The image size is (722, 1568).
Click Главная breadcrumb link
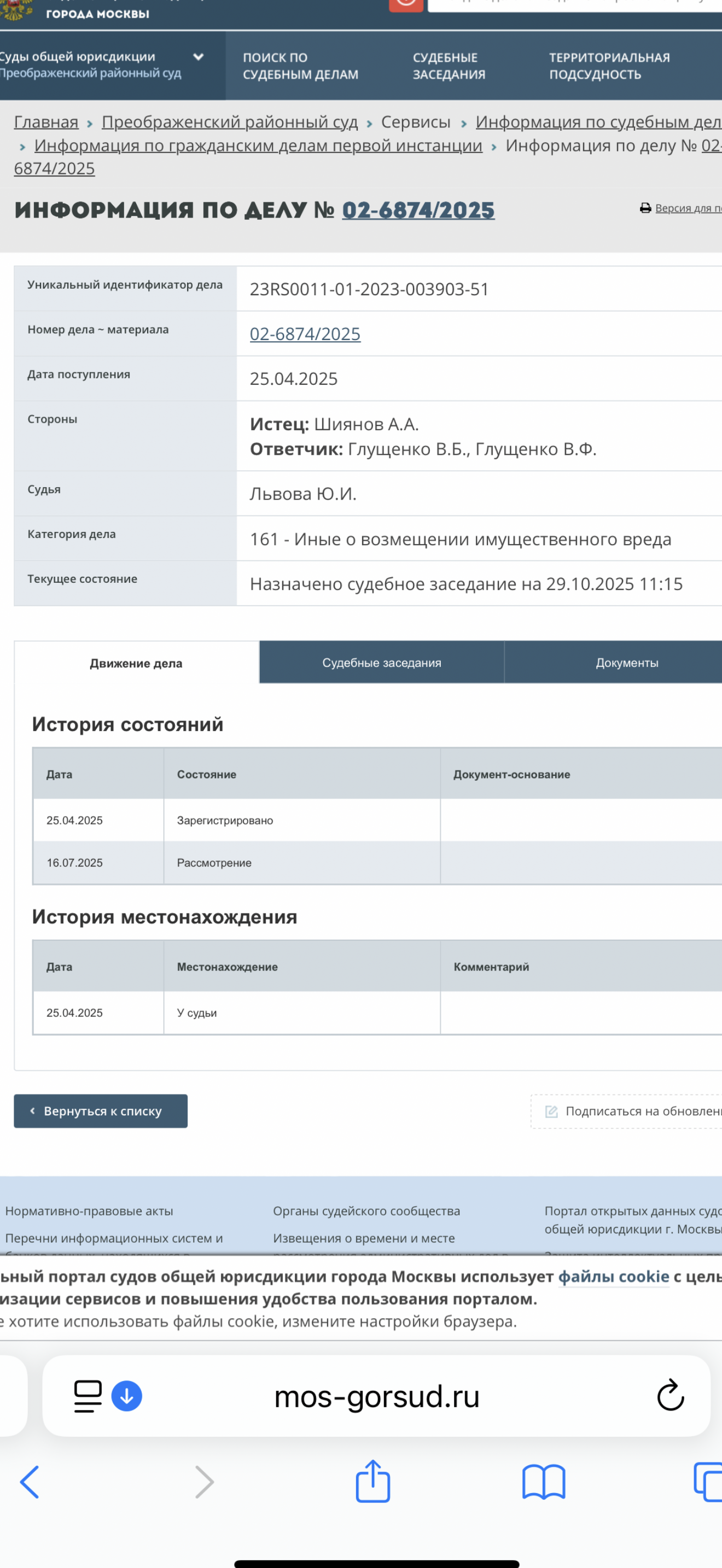[46, 122]
